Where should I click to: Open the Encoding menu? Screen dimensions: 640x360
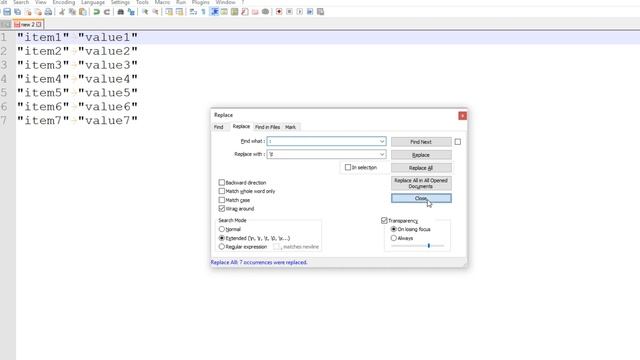coord(64,2)
